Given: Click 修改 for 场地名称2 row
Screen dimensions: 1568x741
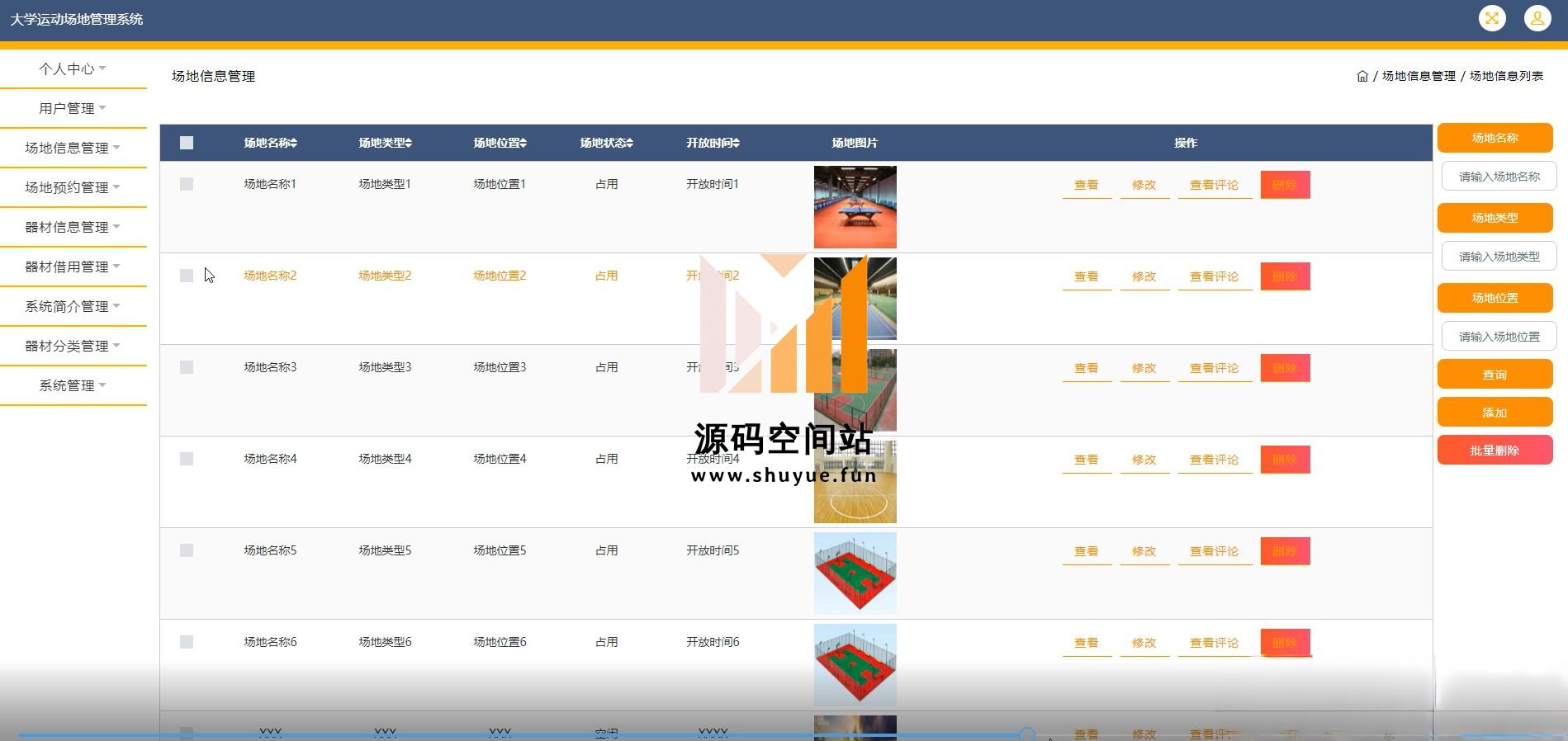Looking at the screenshot, I should coord(1144,276).
